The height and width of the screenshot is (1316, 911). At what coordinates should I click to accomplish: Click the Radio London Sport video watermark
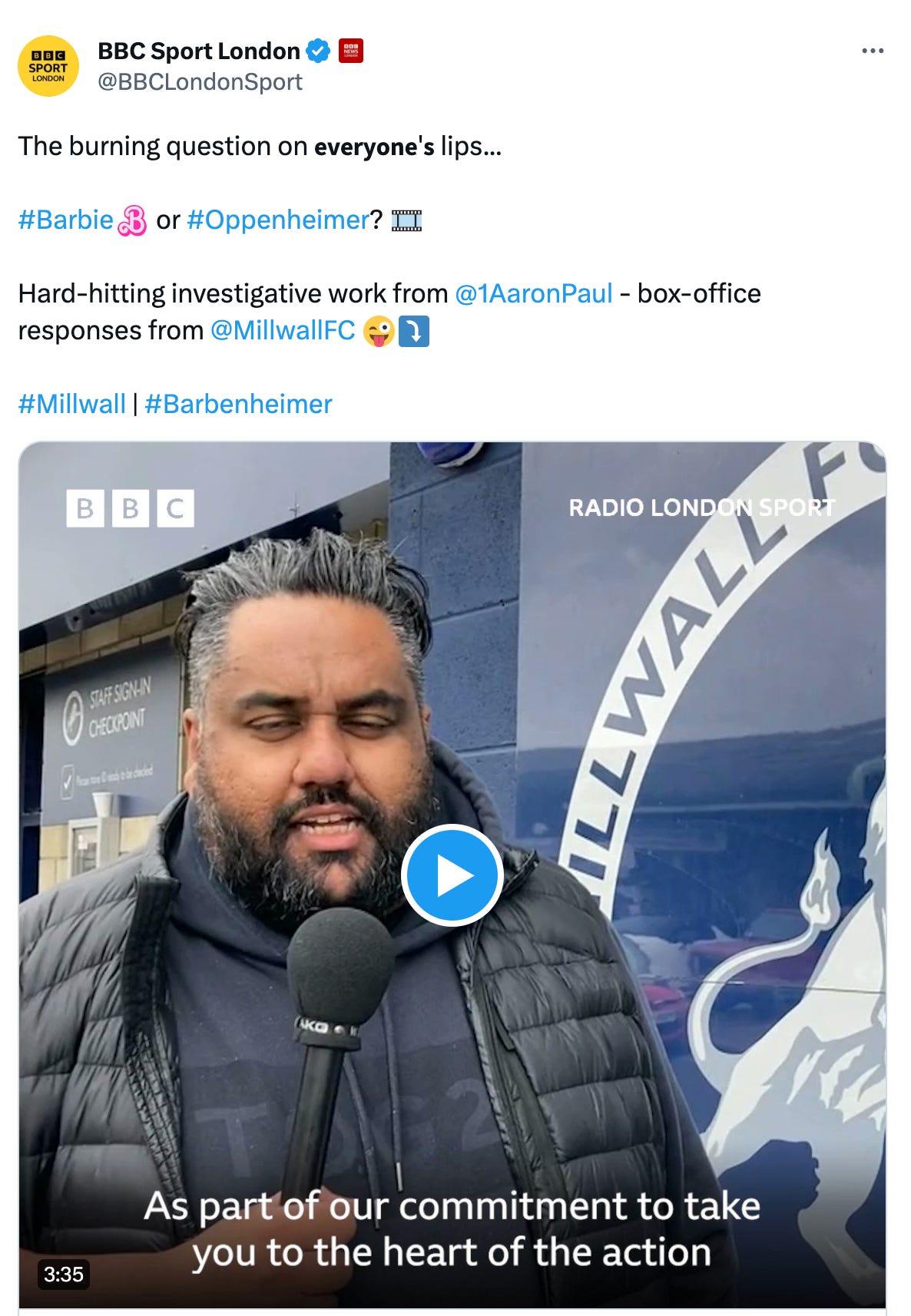[701, 508]
